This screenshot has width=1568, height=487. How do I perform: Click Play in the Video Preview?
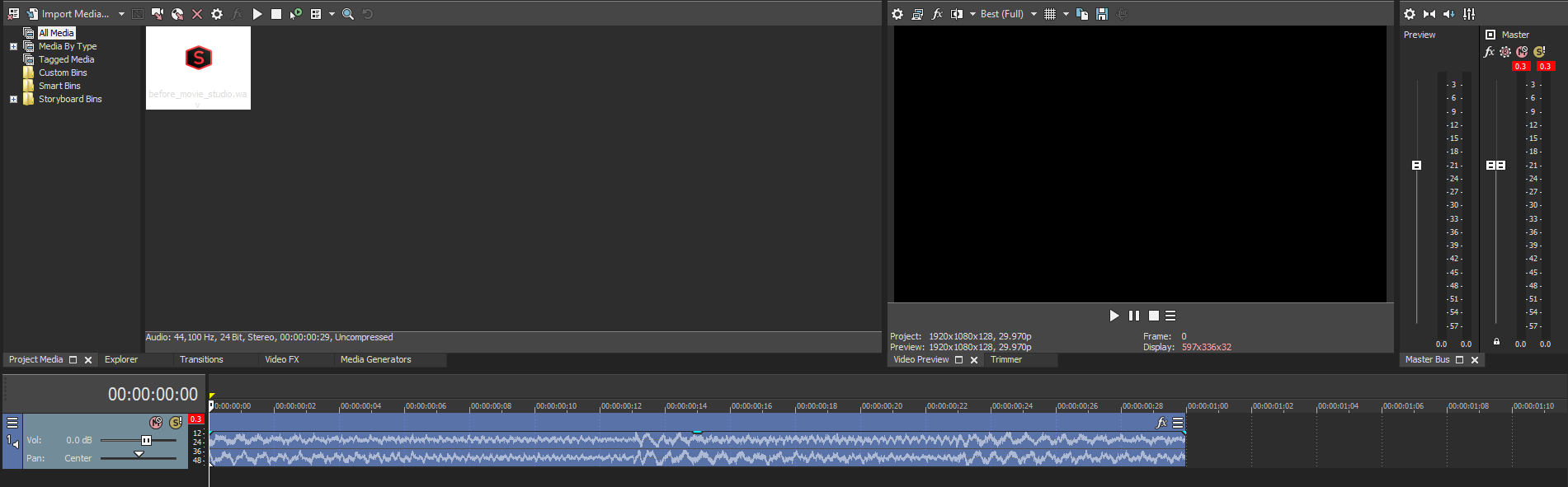(1114, 316)
